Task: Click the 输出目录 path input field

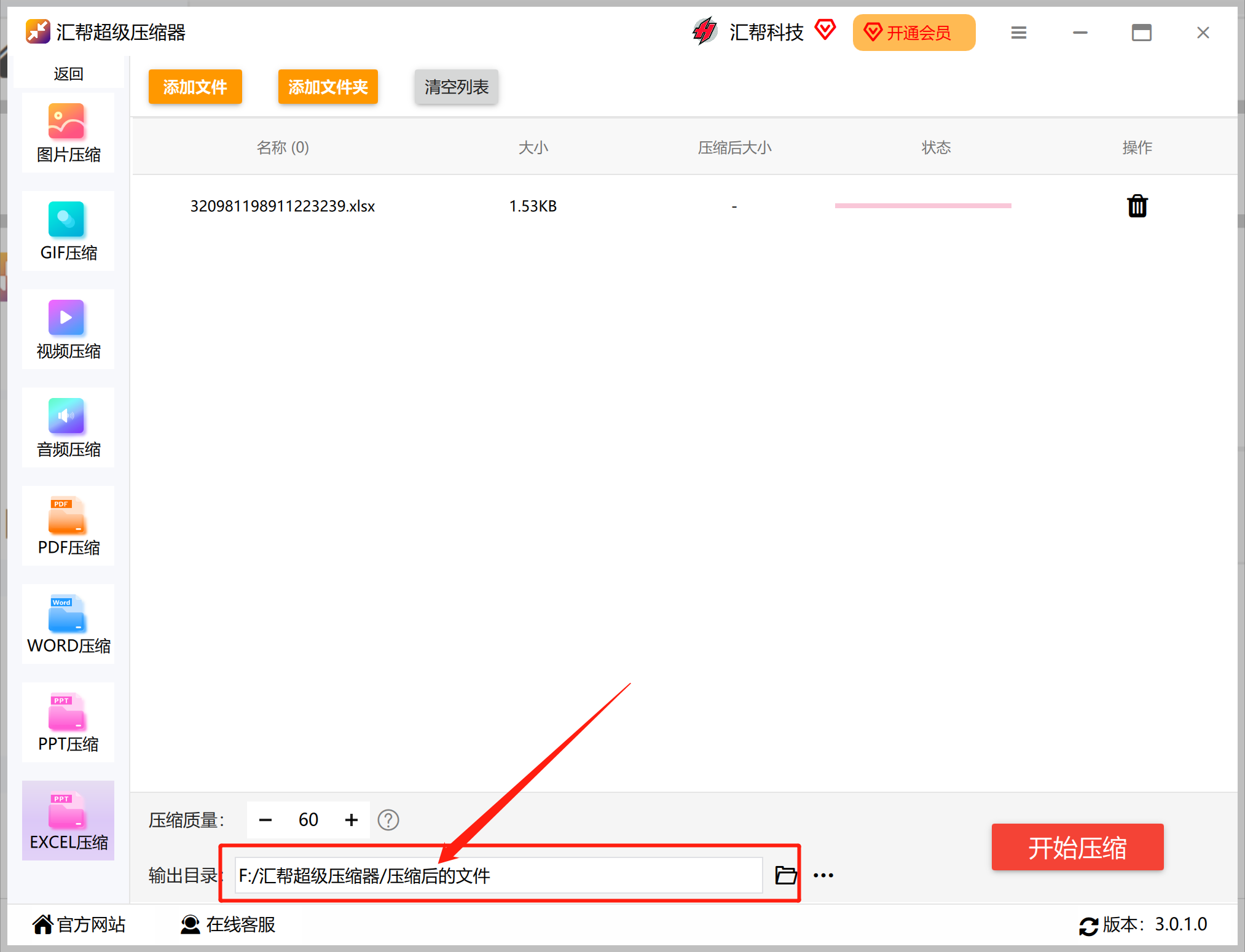Action: coord(499,875)
